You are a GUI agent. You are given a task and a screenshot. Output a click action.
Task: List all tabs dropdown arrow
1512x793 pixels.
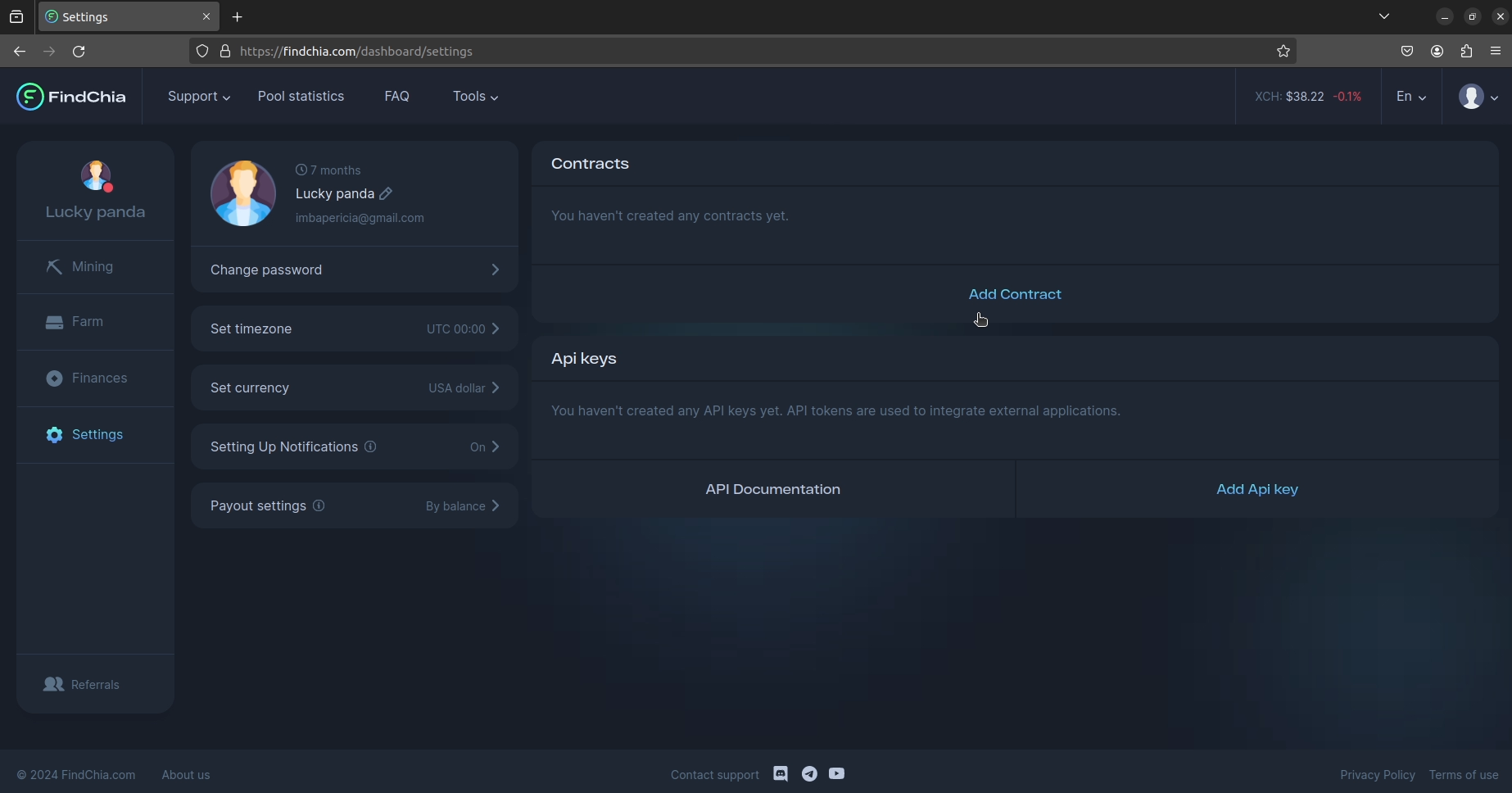pyautogui.click(x=1384, y=16)
